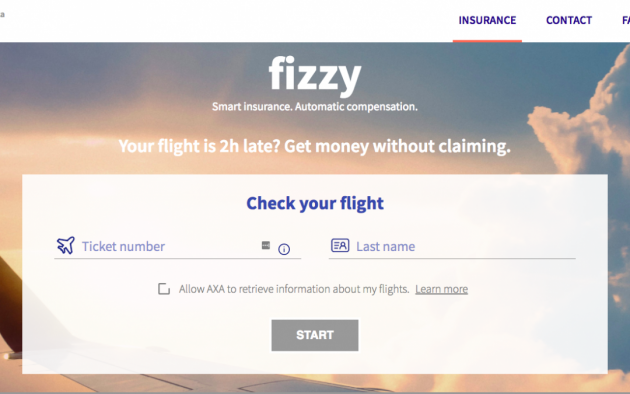This screenshot has width=630, height=394.
Task: Click the 'Allow AXA to retrieve information' label
Action: tap(294, 289)
